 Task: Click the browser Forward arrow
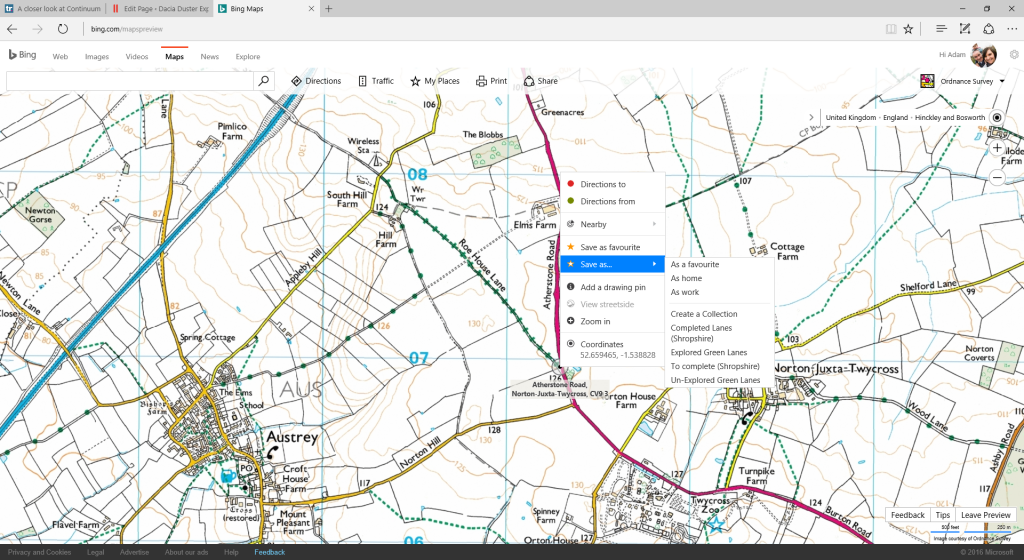37,29
